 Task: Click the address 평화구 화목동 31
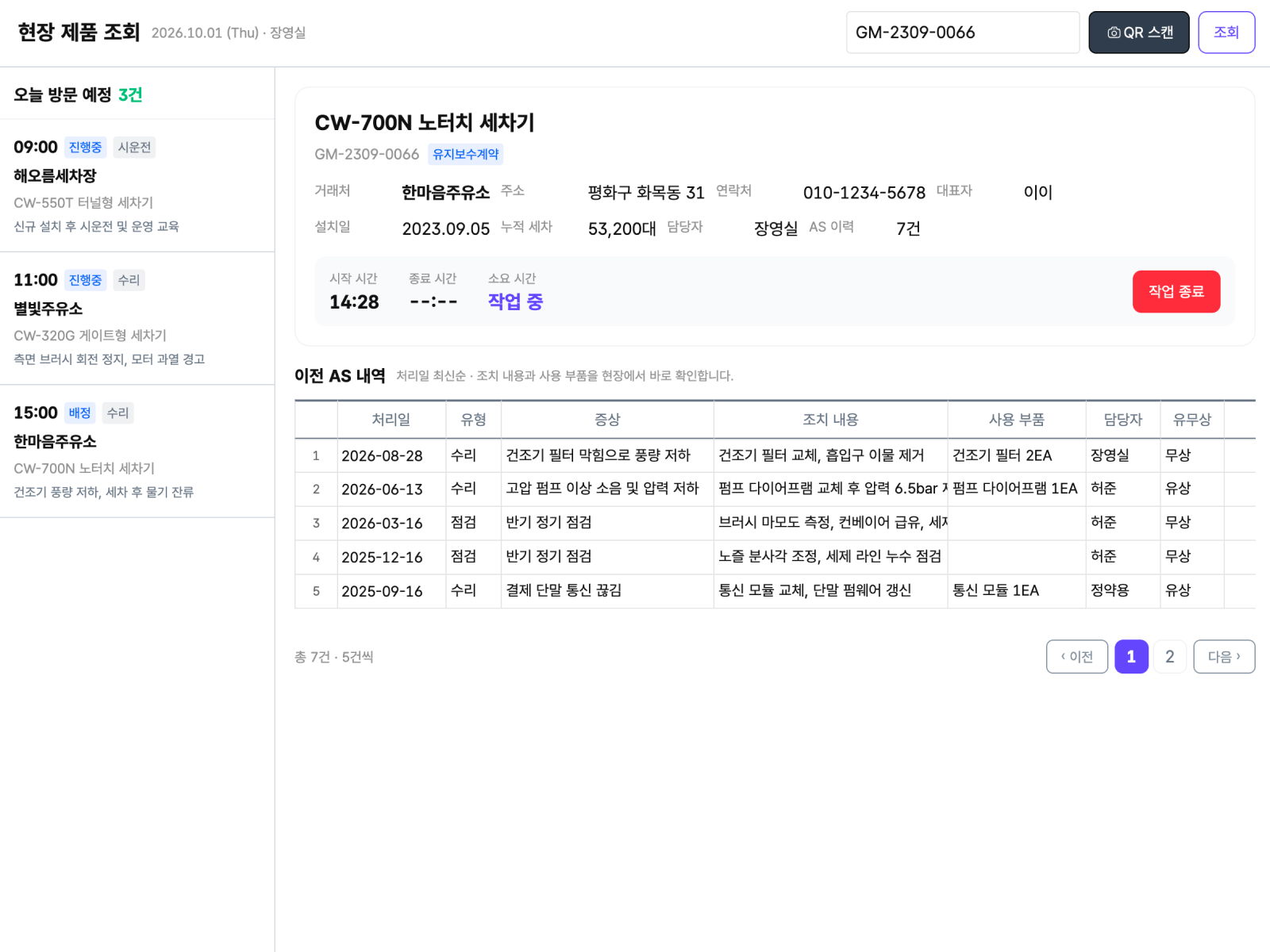(x=646, y=193)
